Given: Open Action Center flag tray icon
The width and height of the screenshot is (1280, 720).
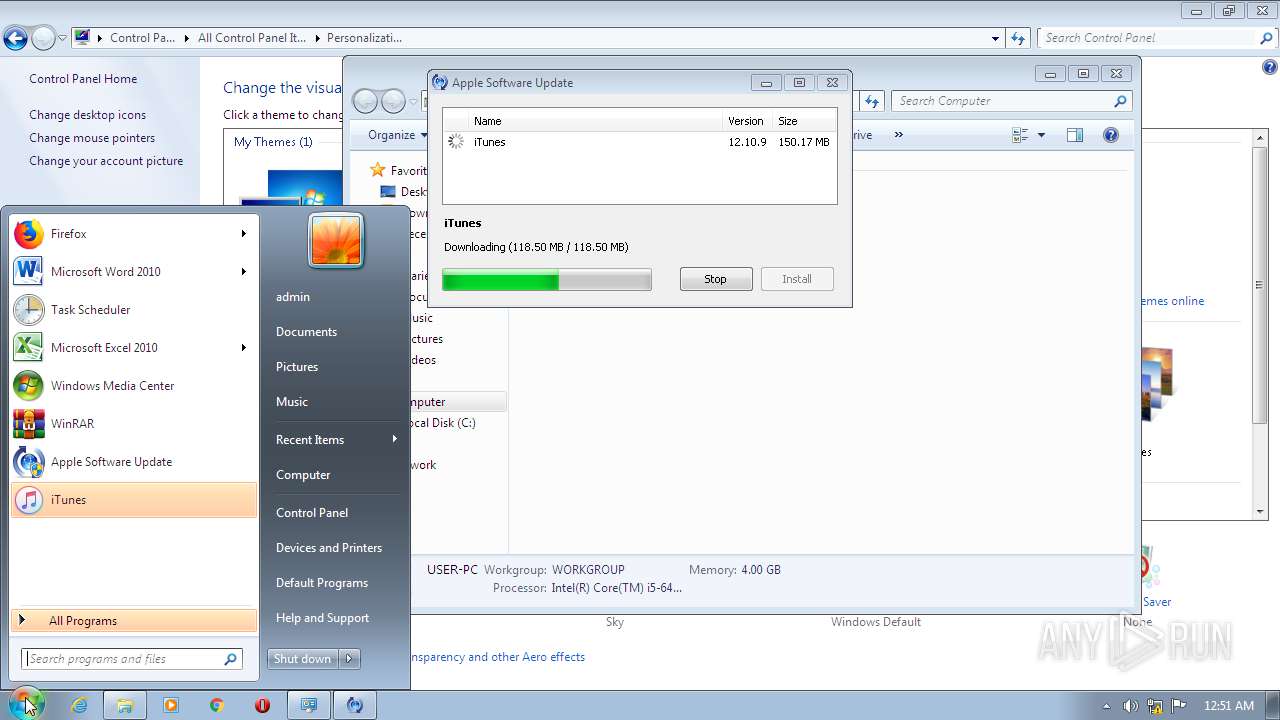Looking at the screenshot, I should [1179, 706].
